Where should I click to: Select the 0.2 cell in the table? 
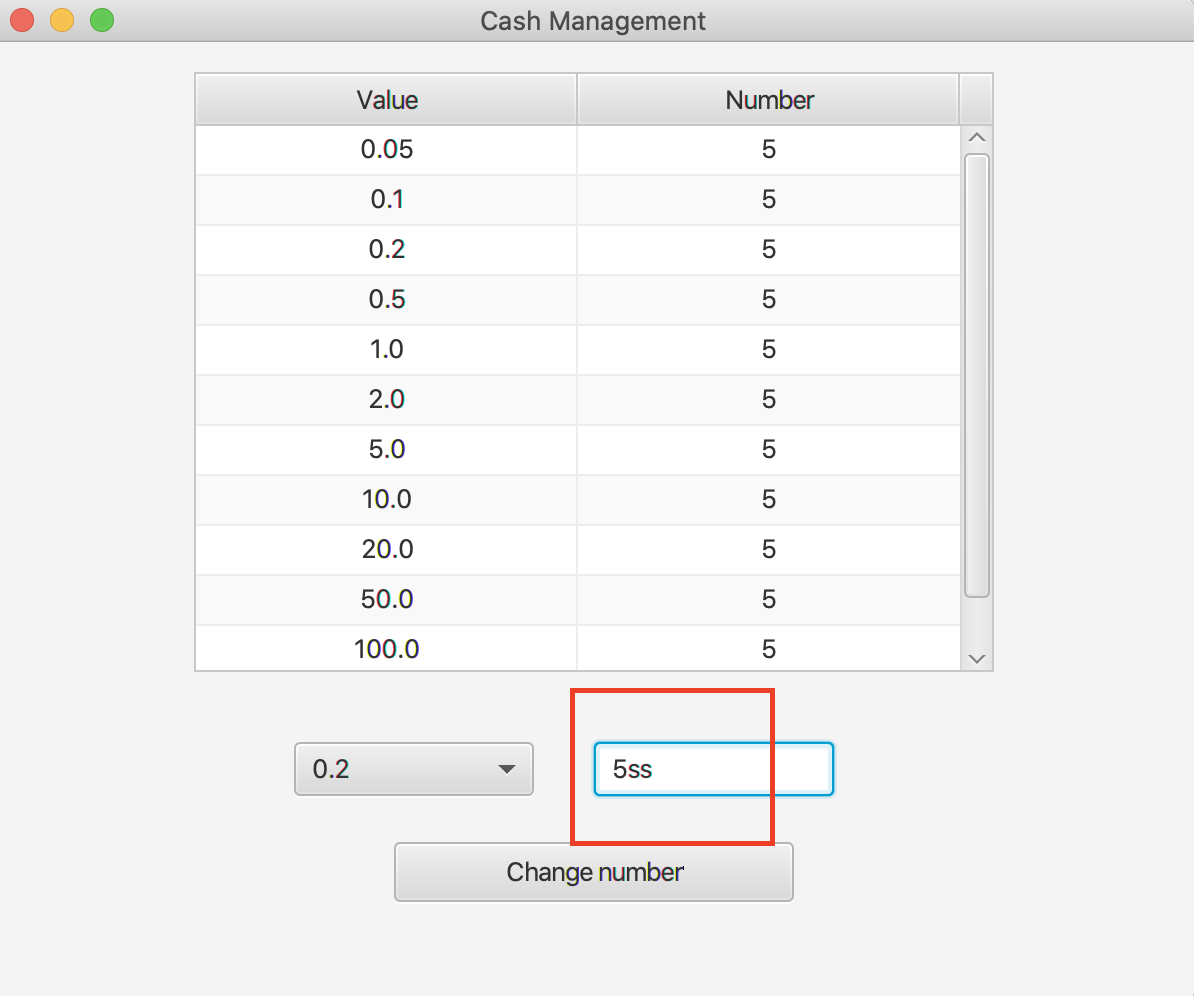coord(386,249)
